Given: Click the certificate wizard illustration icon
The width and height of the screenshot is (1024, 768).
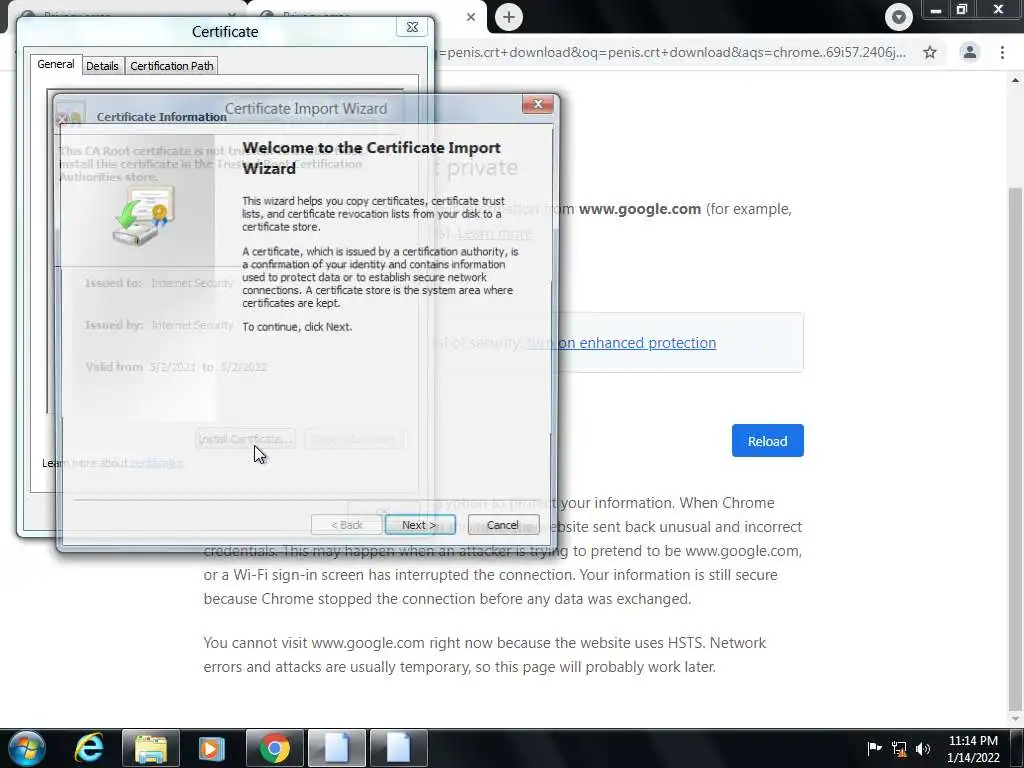Looking at the screenshot, I should coord(144,216).
